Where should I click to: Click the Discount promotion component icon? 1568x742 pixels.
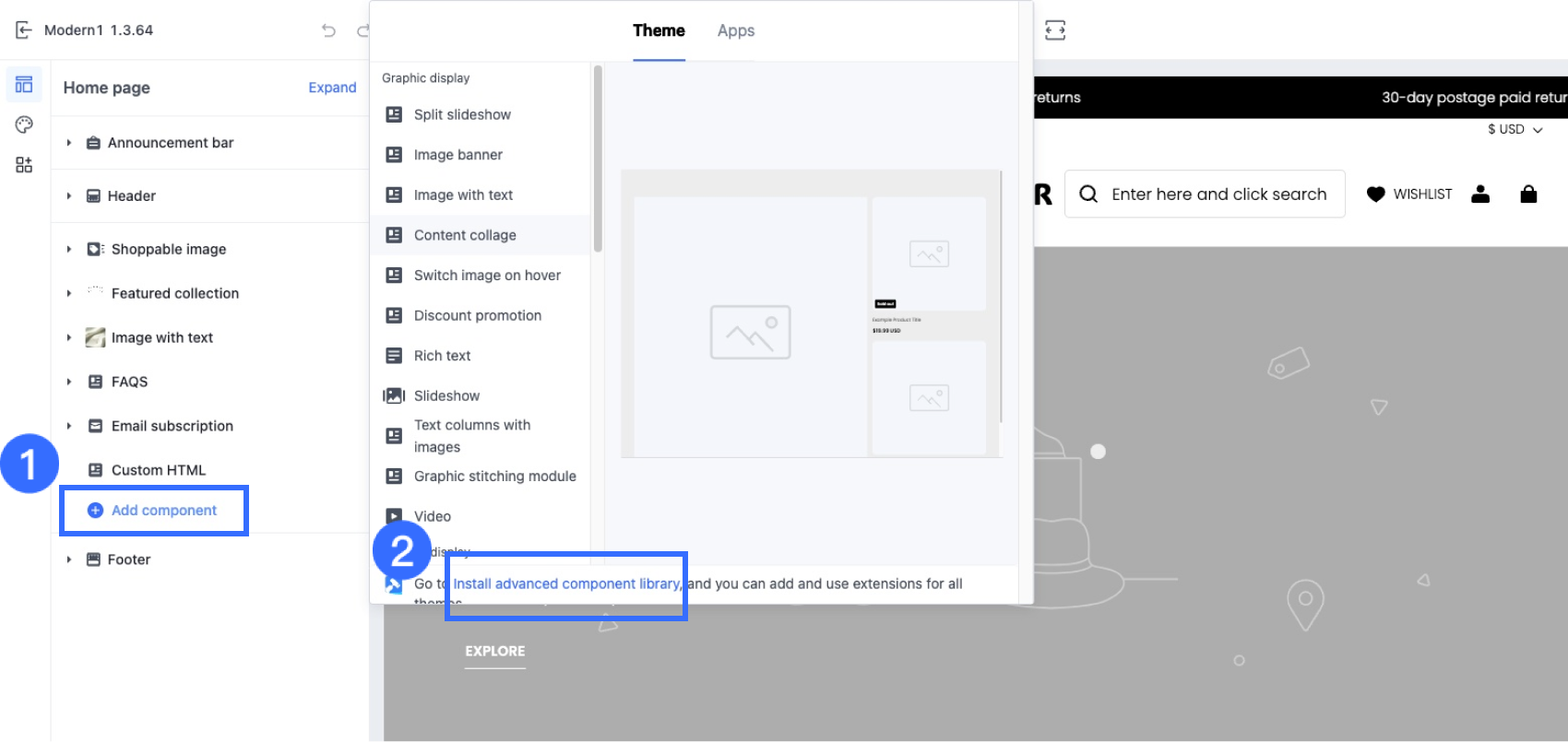pyautogui.click(x=394, y=315)
